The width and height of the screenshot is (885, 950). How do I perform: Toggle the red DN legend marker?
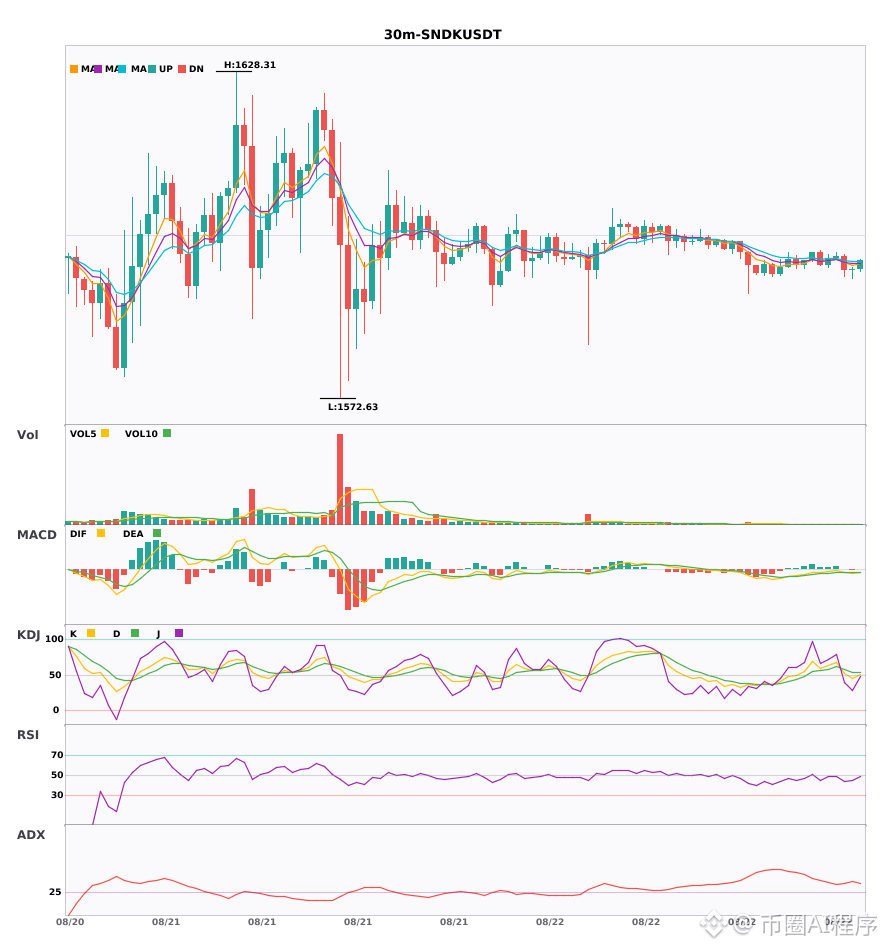pos(182,69)
